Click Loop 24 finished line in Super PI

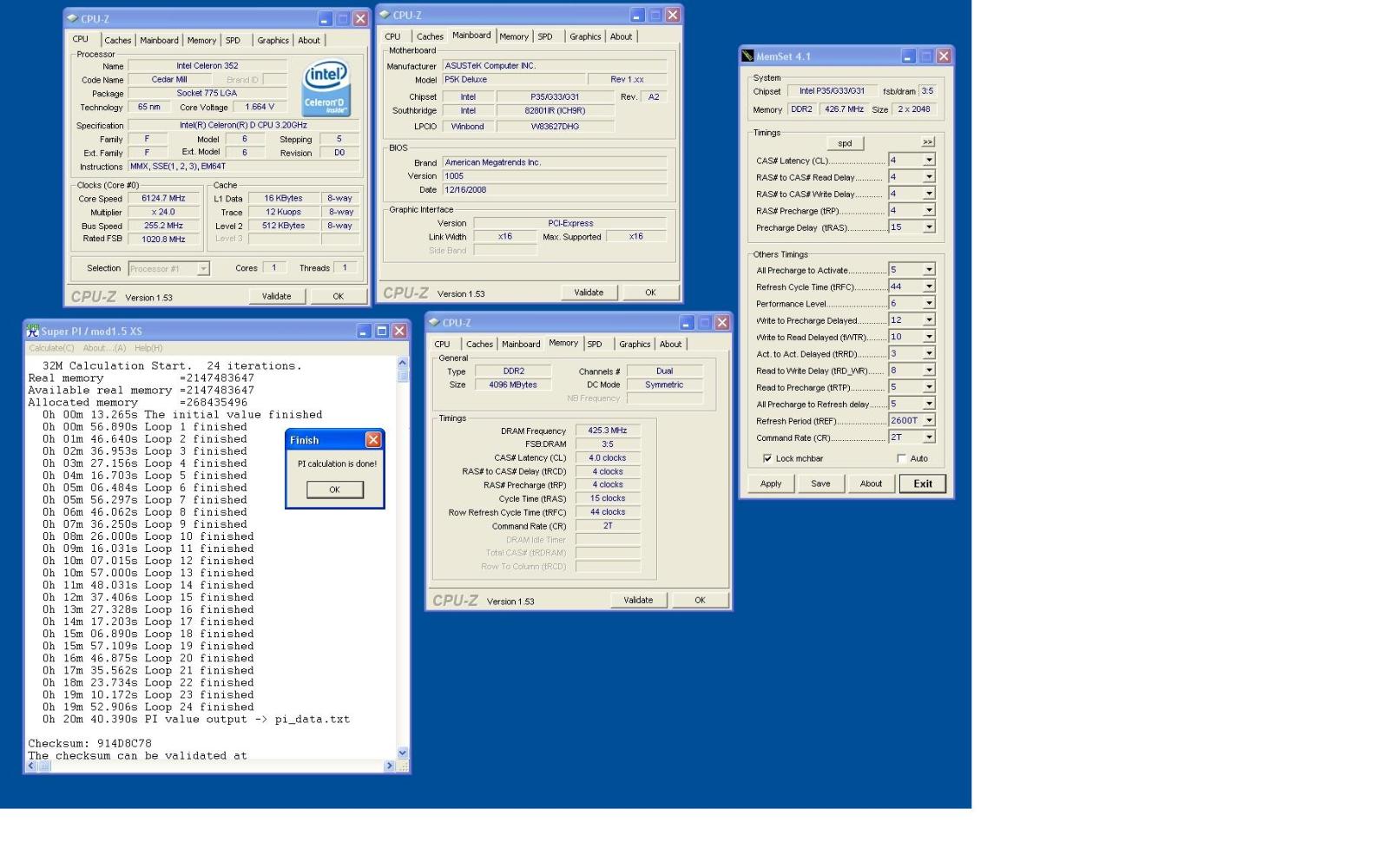[148, 707]
